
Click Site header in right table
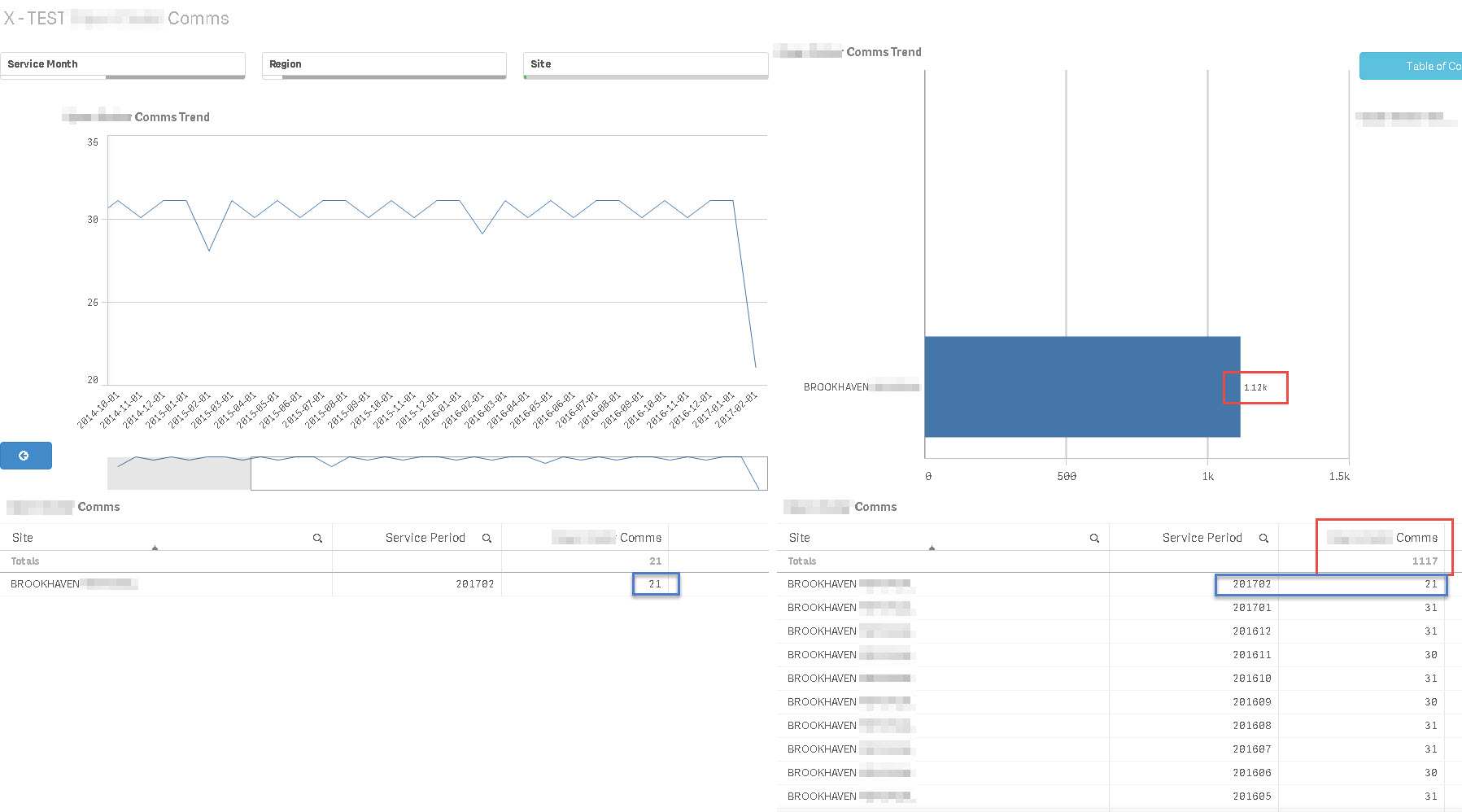800,538
